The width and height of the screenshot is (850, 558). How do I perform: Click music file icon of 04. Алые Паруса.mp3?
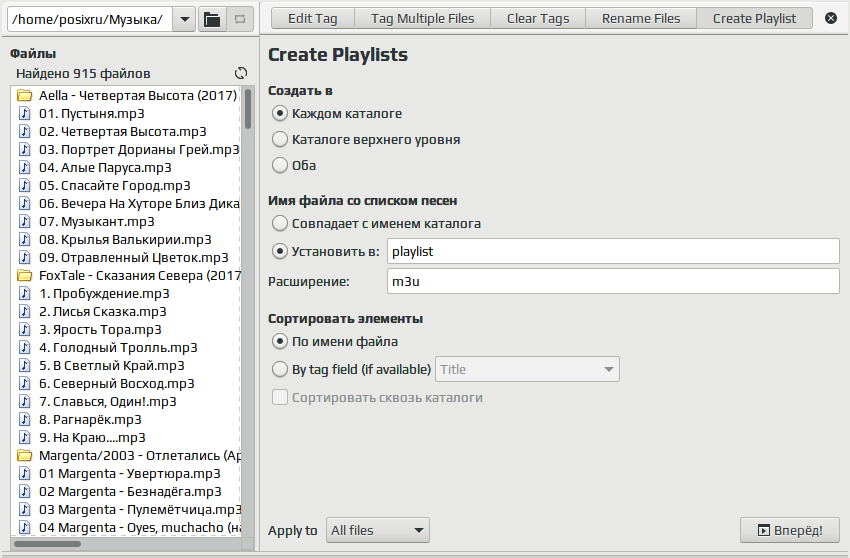point(24,168)
